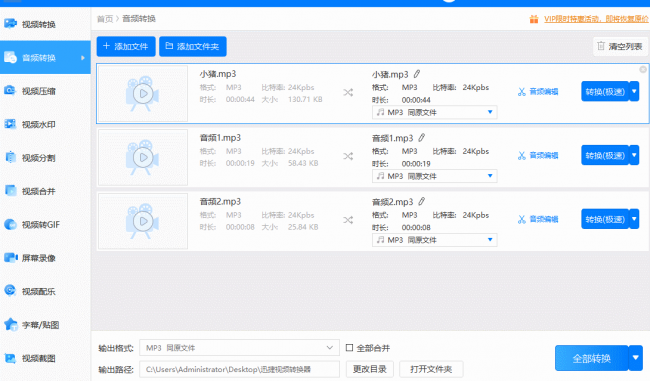Image resolution: width=650 pixels, height=381 pixels.
Task: Click the 屏幕录像 sidebar icon
Action: [10, 258]
